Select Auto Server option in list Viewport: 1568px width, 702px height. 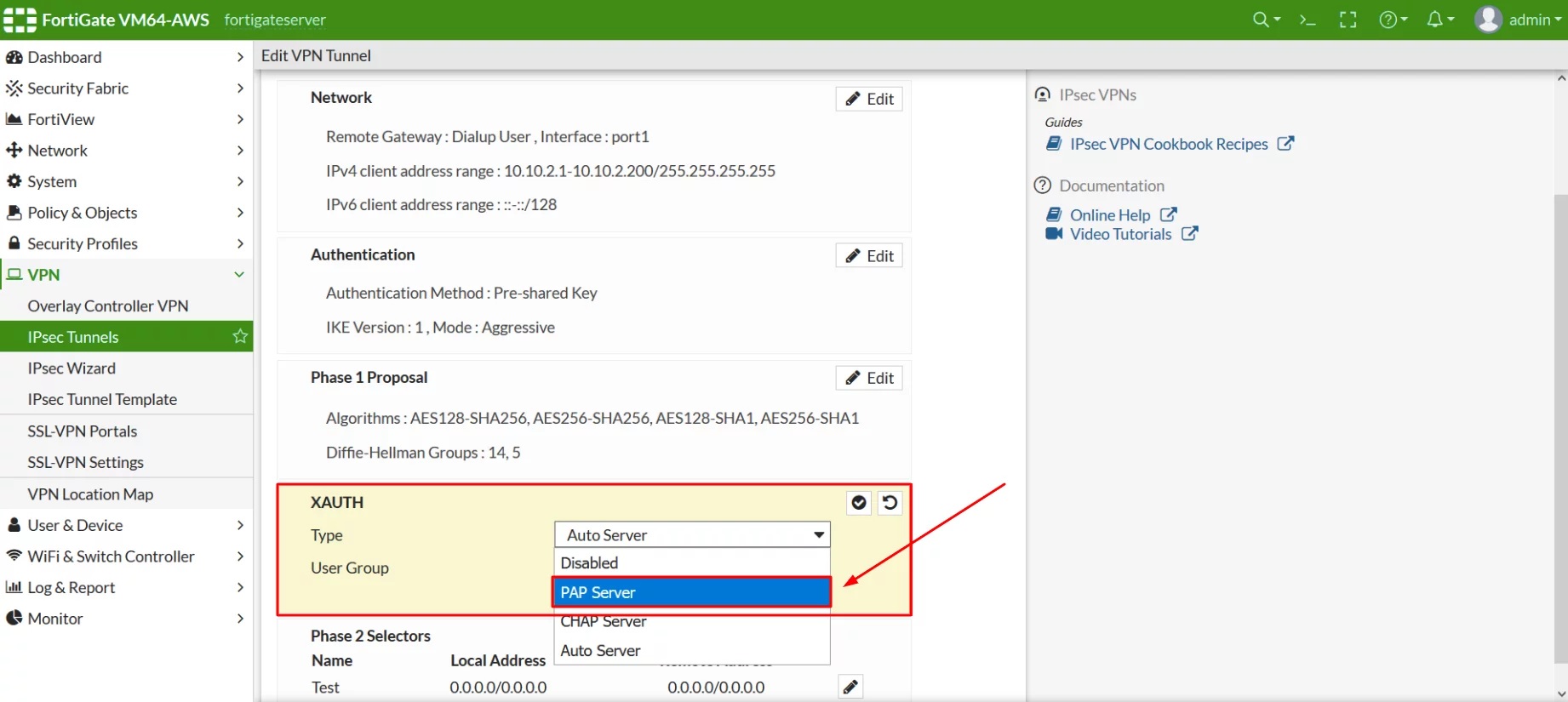point(692,650)
